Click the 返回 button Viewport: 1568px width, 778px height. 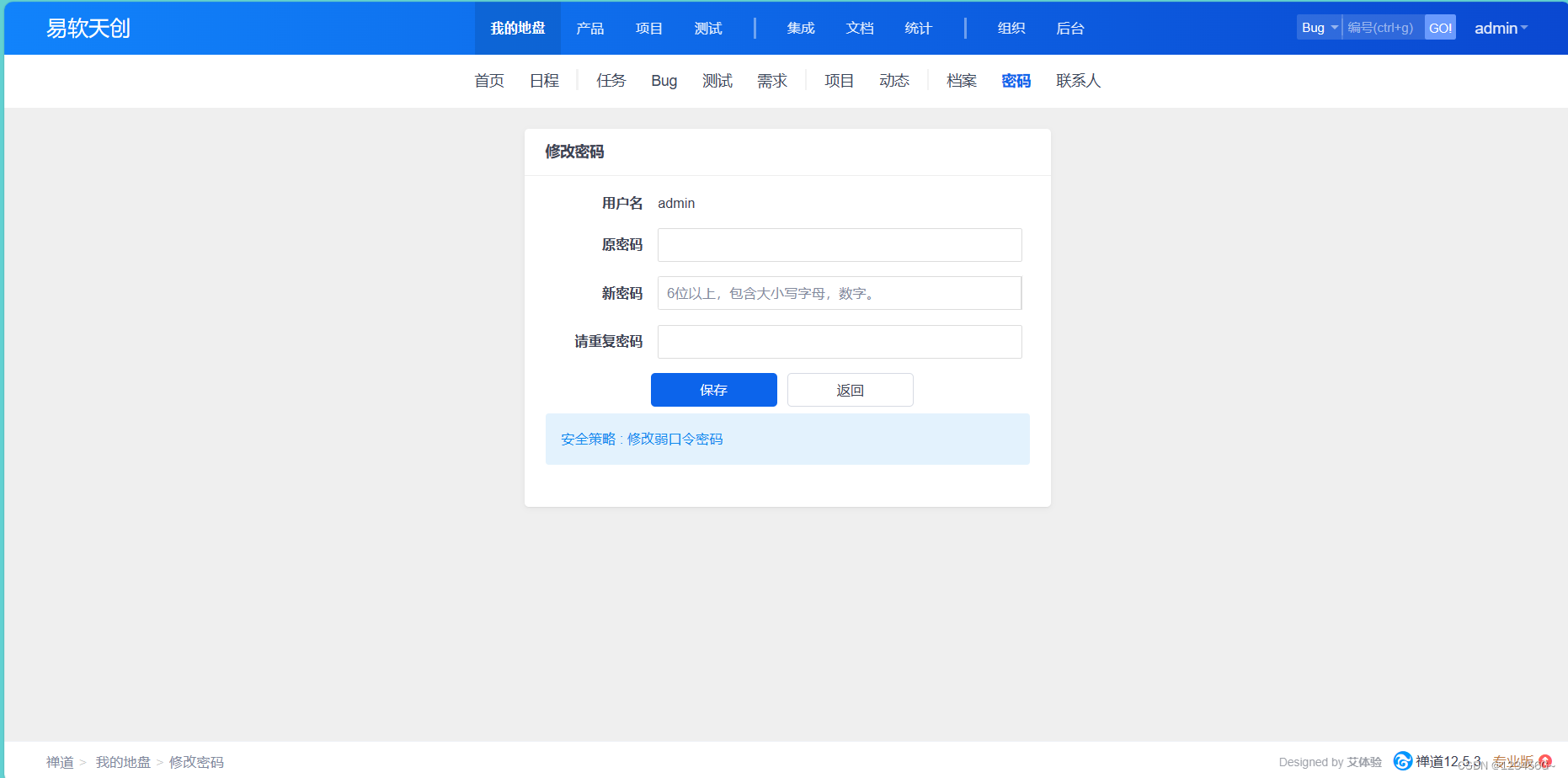coord(851,390)
